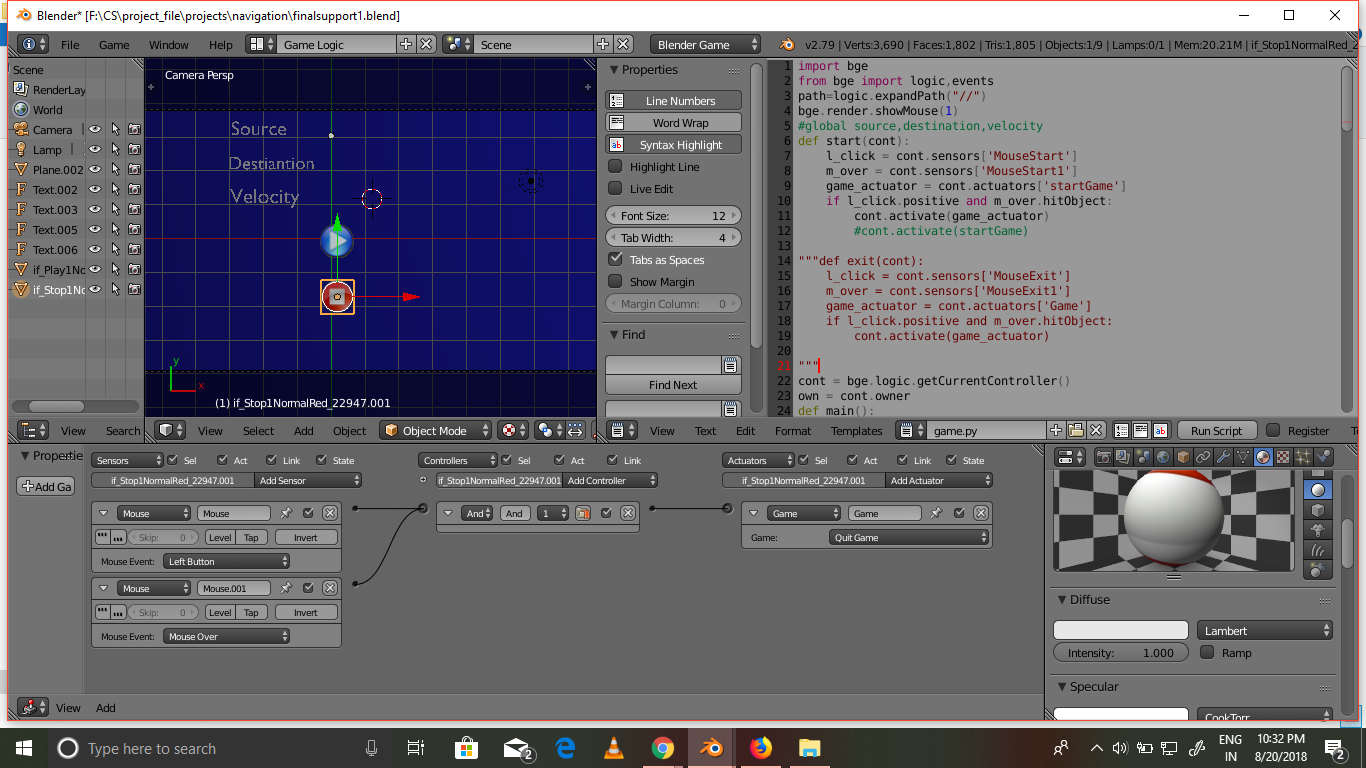This screenshot has height=768, width=1366.
Task: Toggle syntax highlighting with the ab icon
Action: tap(1161, 430)
